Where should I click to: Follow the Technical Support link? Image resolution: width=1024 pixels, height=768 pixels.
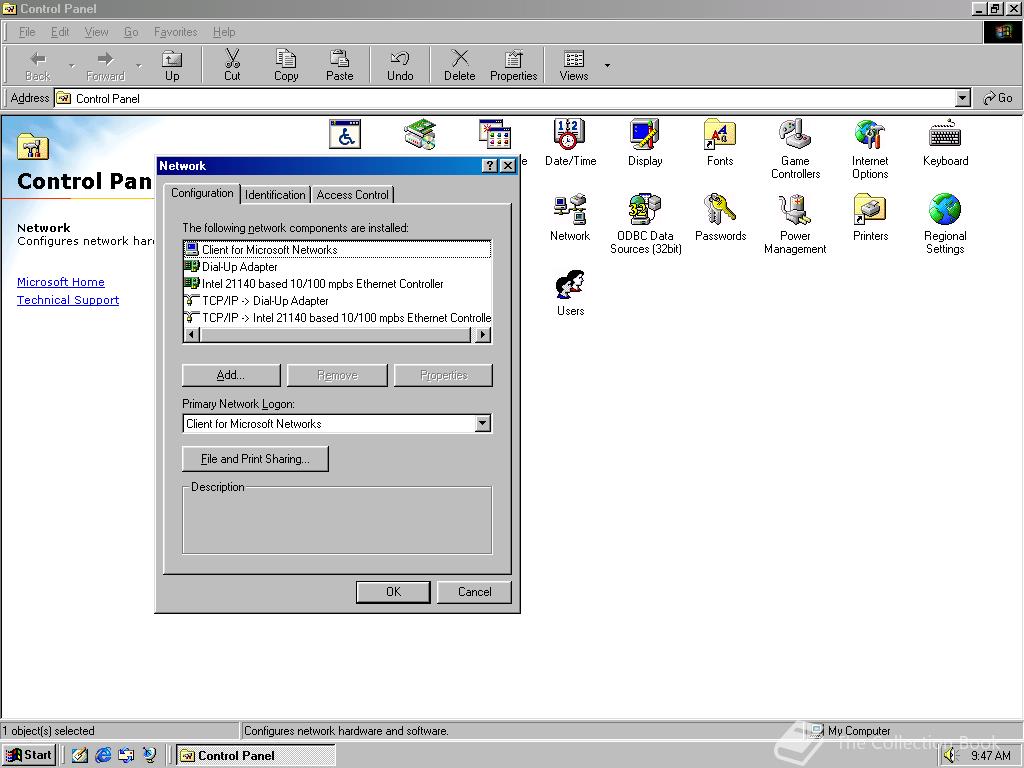68,300
